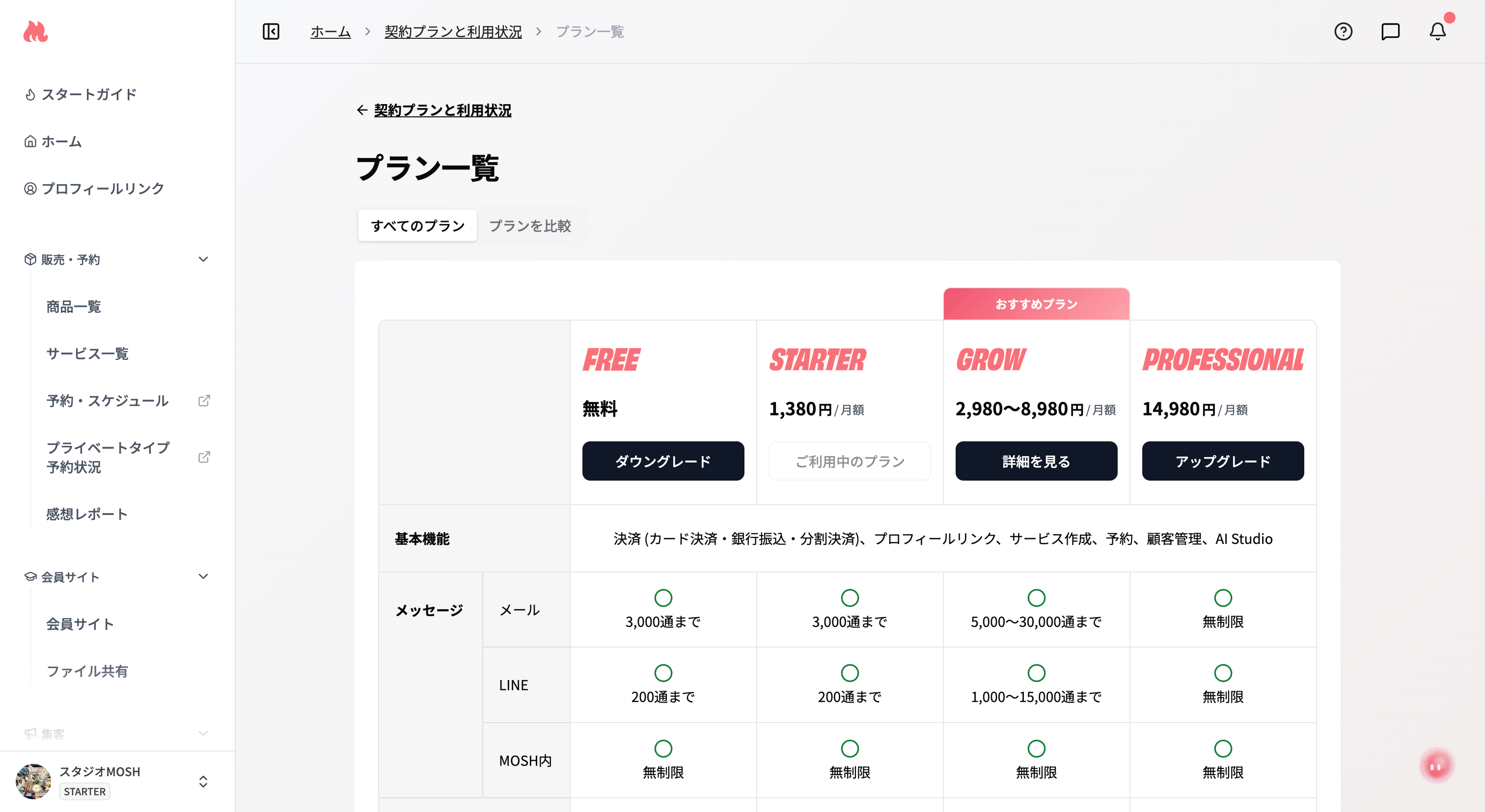The width and height of the screenshot is (1485, 812).
Task: Open the notifications bell icon
Action: coord(1438,31)
